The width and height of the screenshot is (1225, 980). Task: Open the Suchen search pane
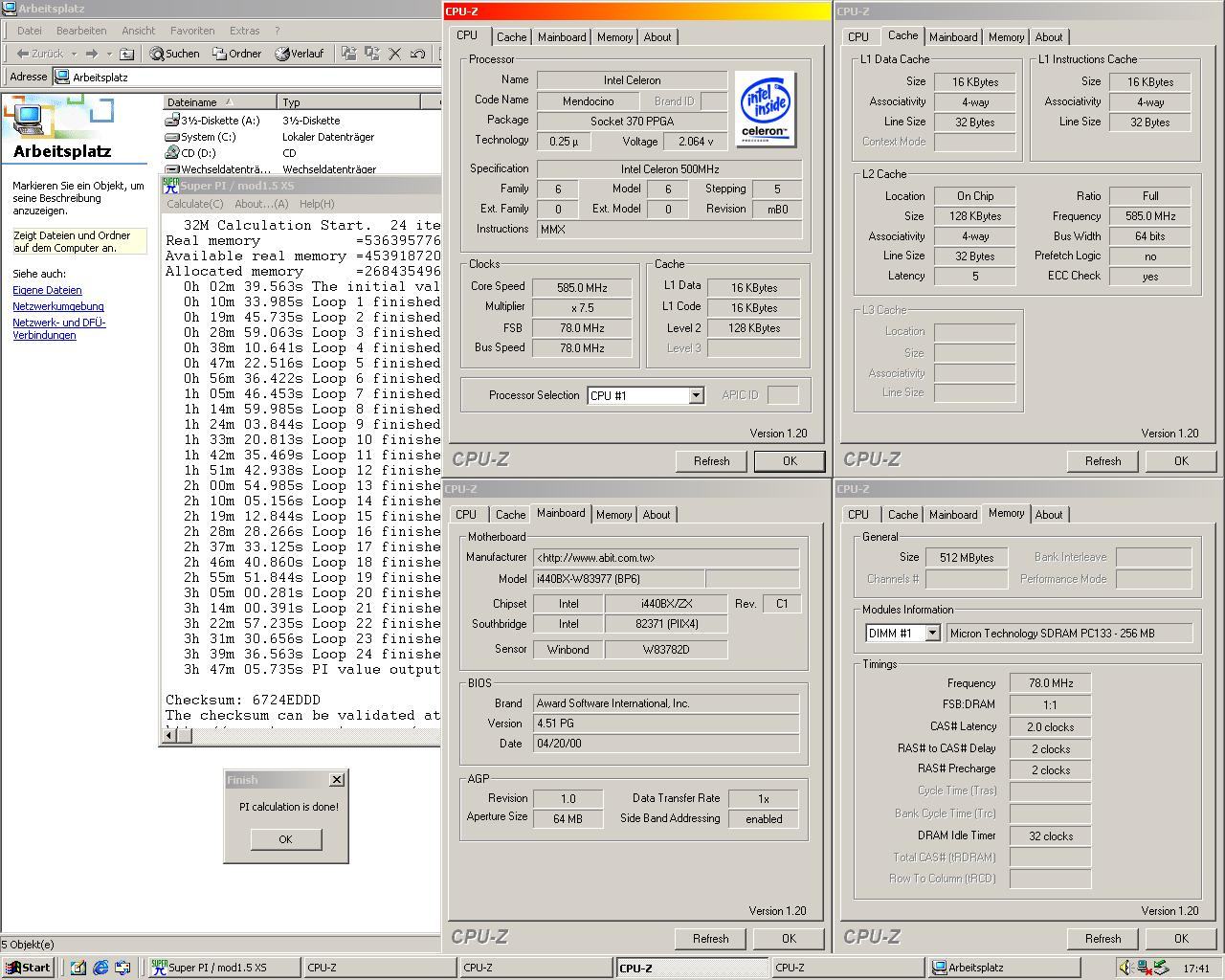[174, 54]
